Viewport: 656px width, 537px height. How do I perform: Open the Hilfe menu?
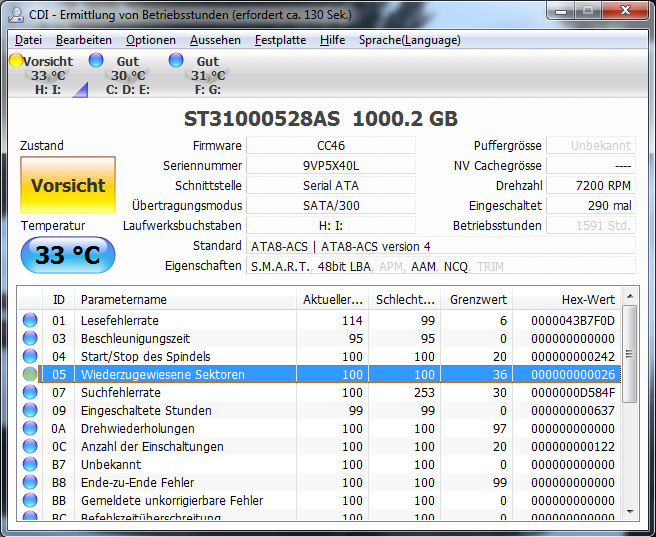coord(332,40)
